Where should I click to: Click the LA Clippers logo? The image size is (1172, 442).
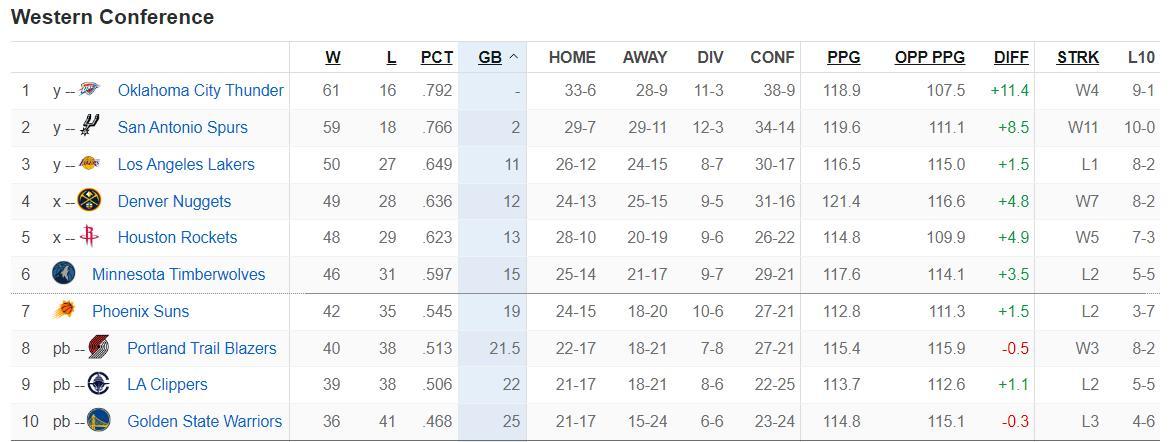(98, 384)
